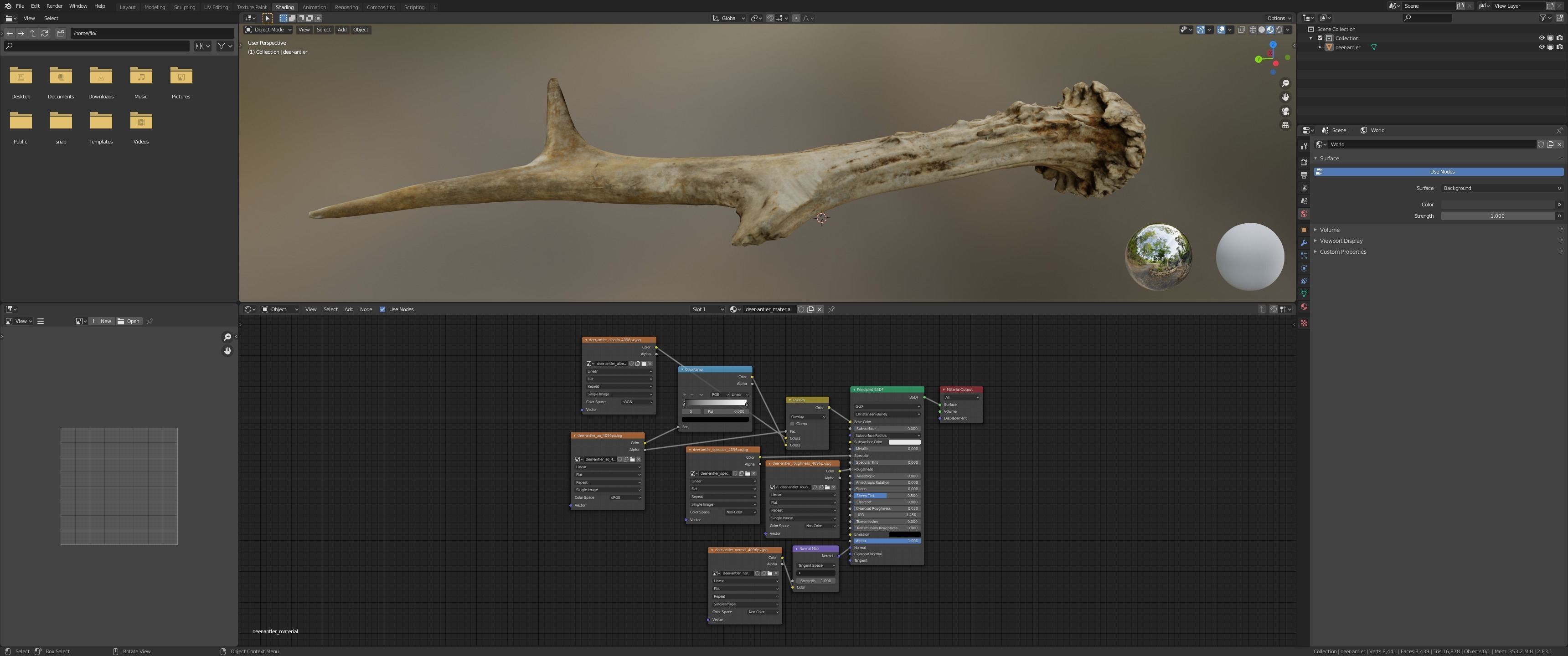Open the Material properties tab

tap(1304, 307)
